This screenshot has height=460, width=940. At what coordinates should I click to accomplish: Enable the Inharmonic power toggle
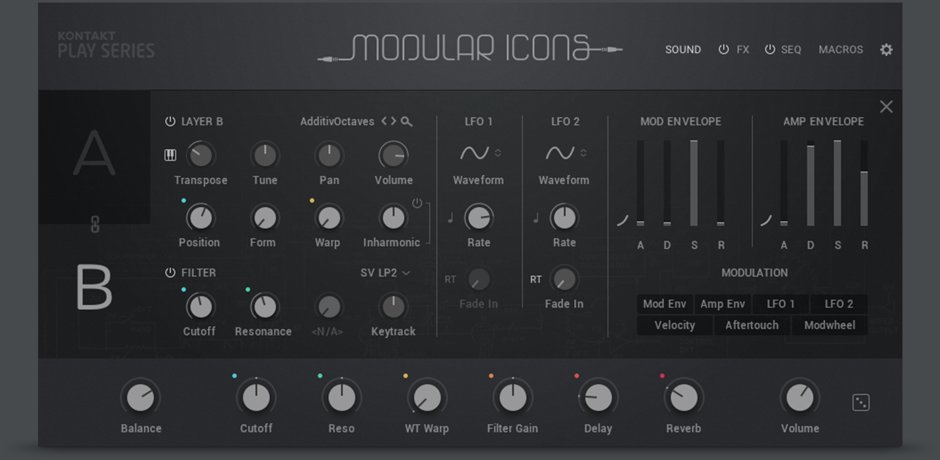tap(417, 203)
